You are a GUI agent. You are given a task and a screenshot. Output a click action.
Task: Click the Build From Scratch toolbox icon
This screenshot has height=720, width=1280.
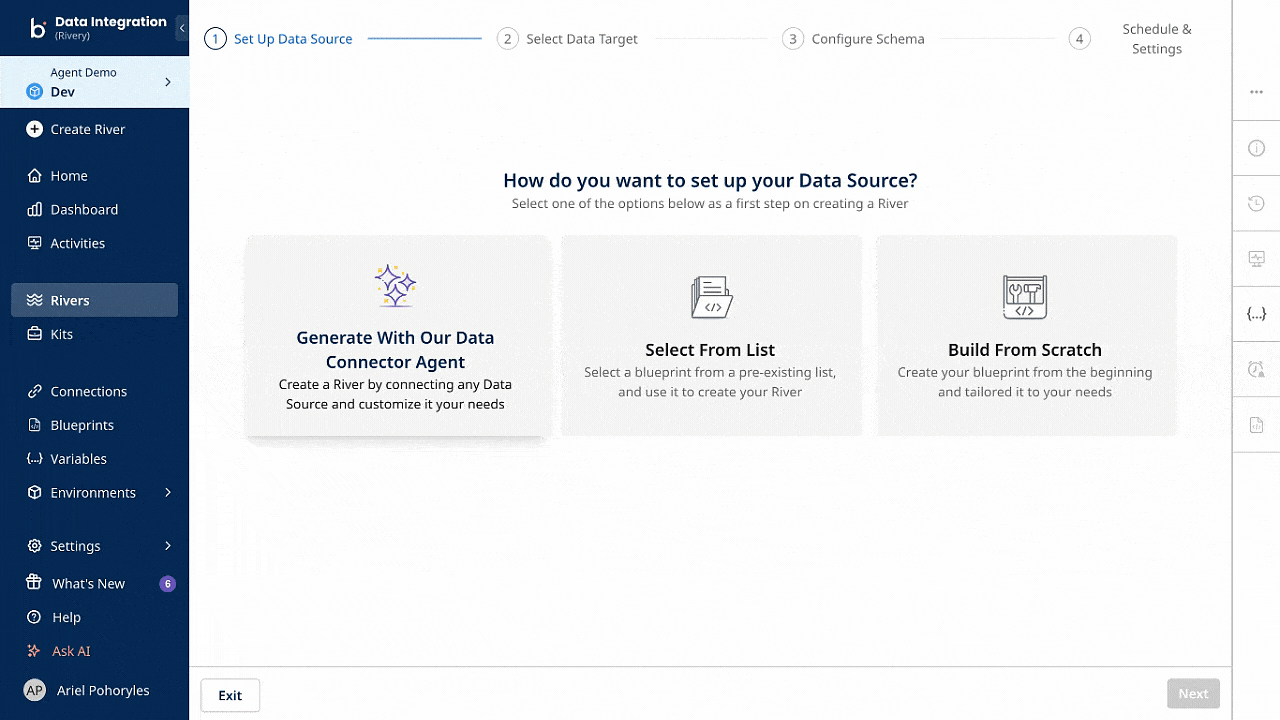1024,298
